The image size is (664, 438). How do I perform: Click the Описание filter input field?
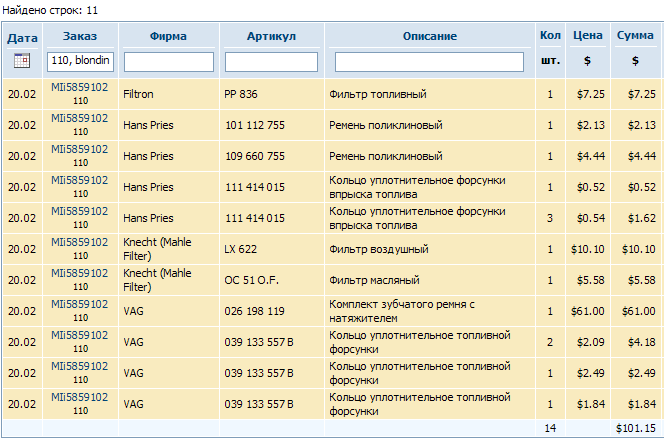(x=429, y=62)
